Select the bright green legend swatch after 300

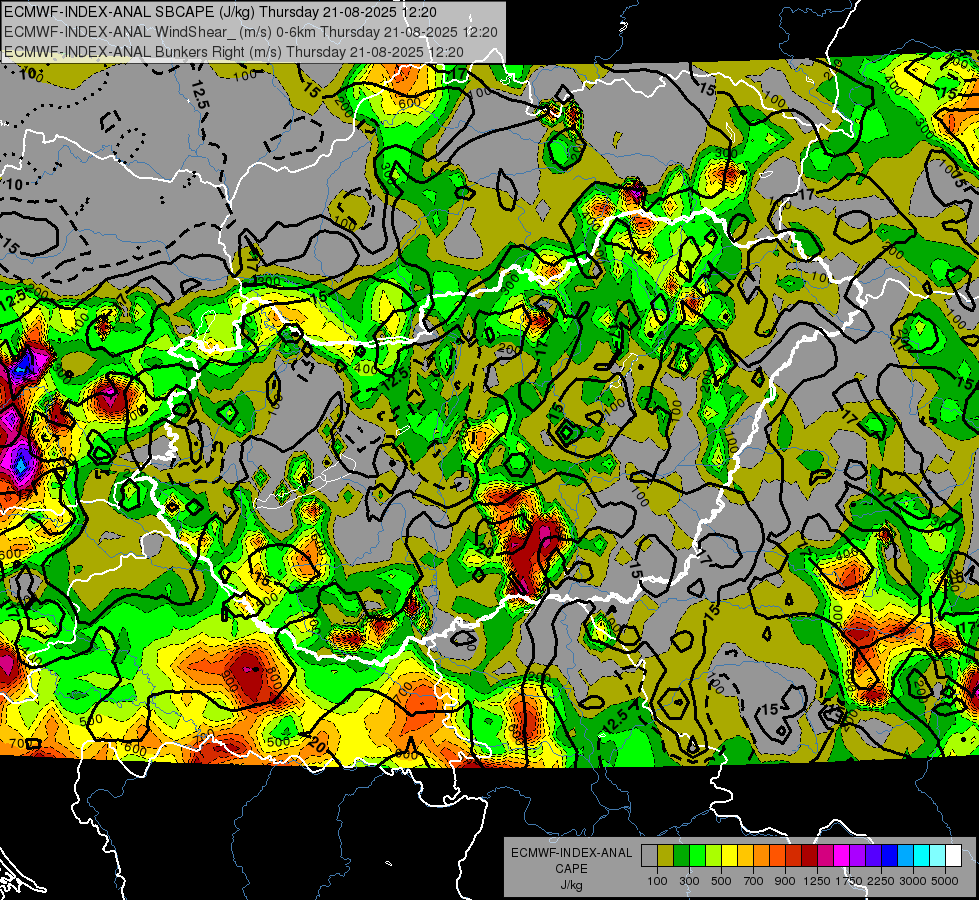pyautogui.click(x=697, y=856)
